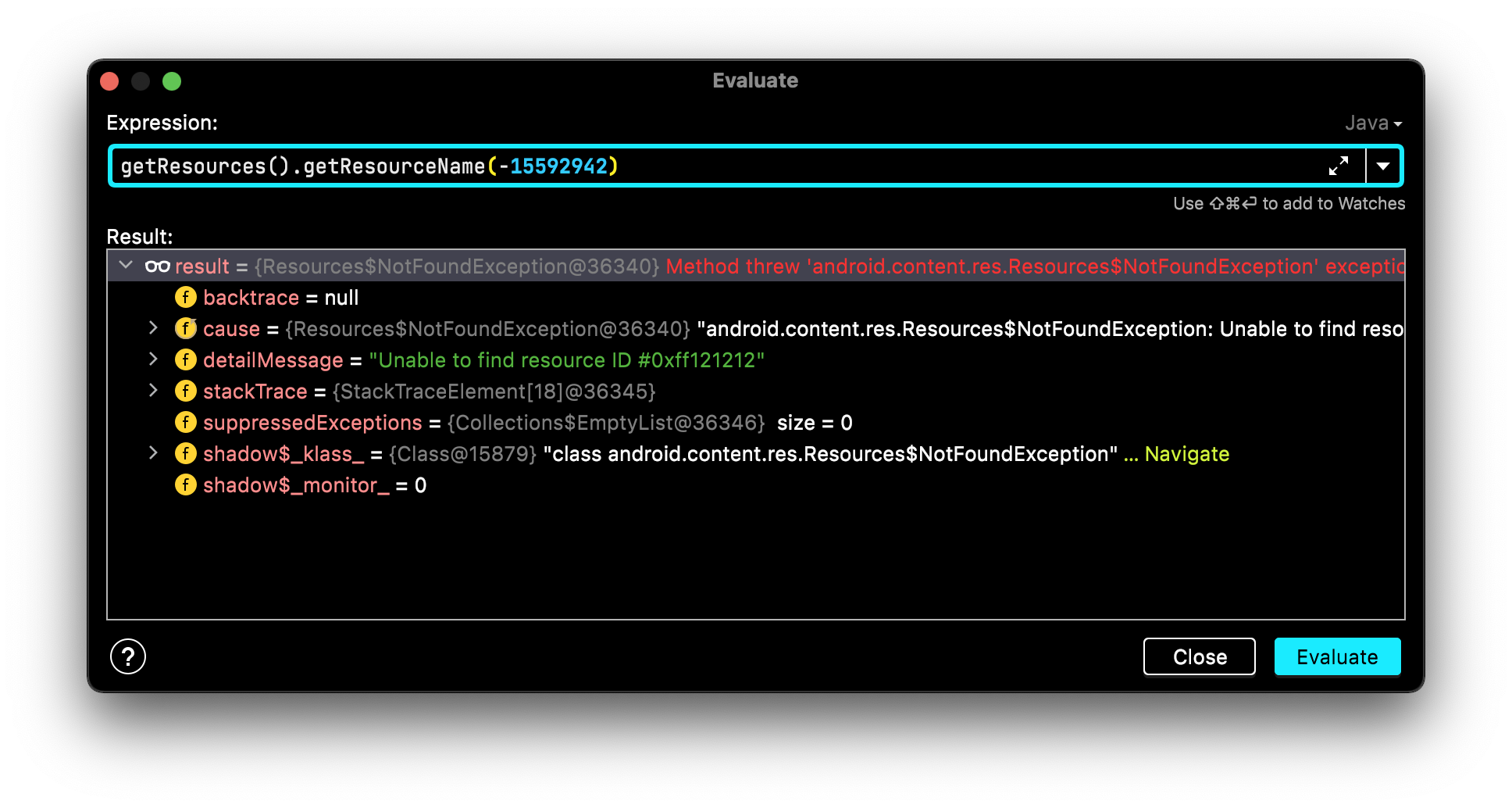Click the green zoom window button
Image resolution: width=1512 pixels, height=808 pixels.
pyautogui.click(x=172, y=81)
